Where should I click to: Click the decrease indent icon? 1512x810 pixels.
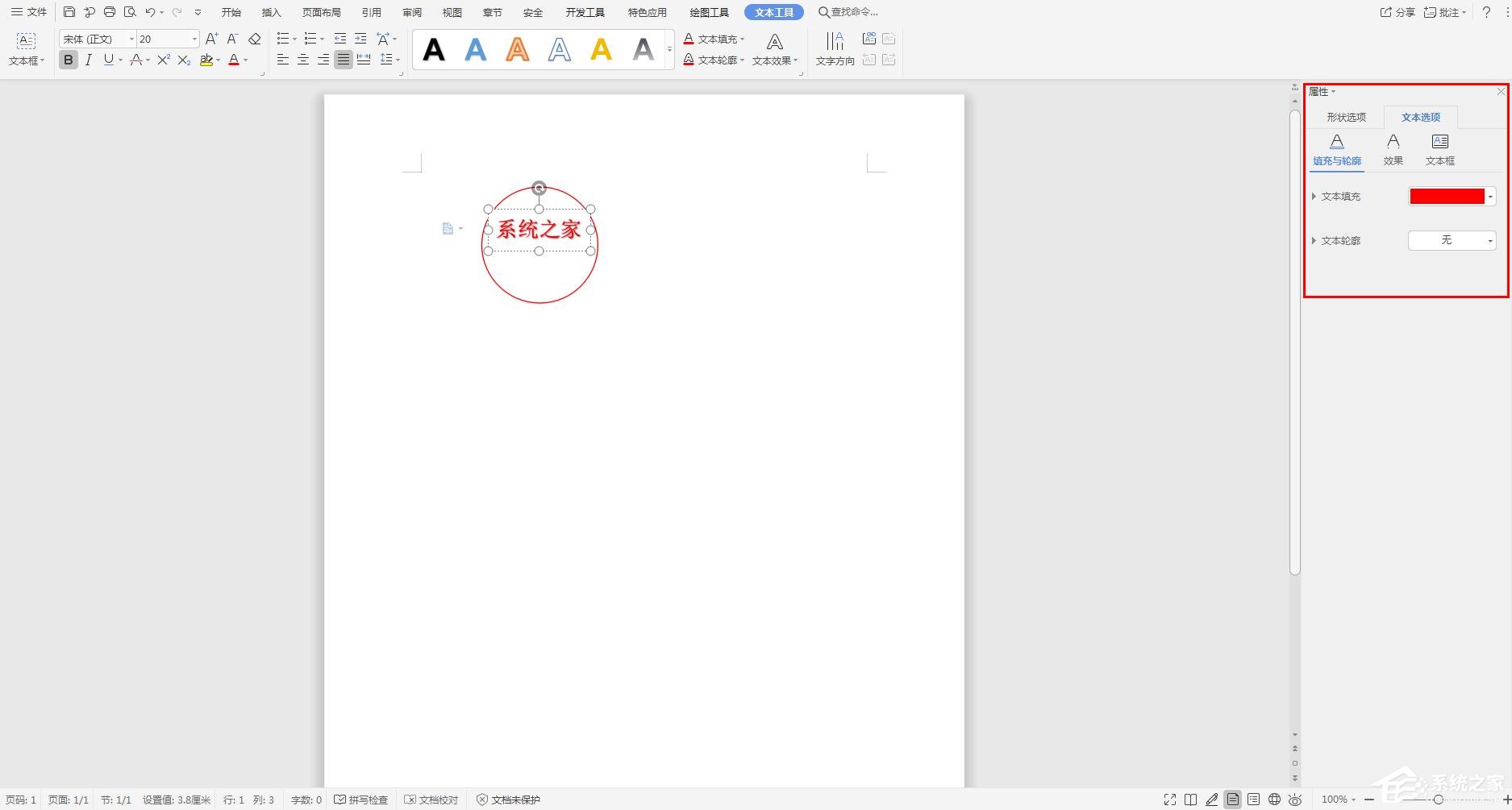point(339,37)
